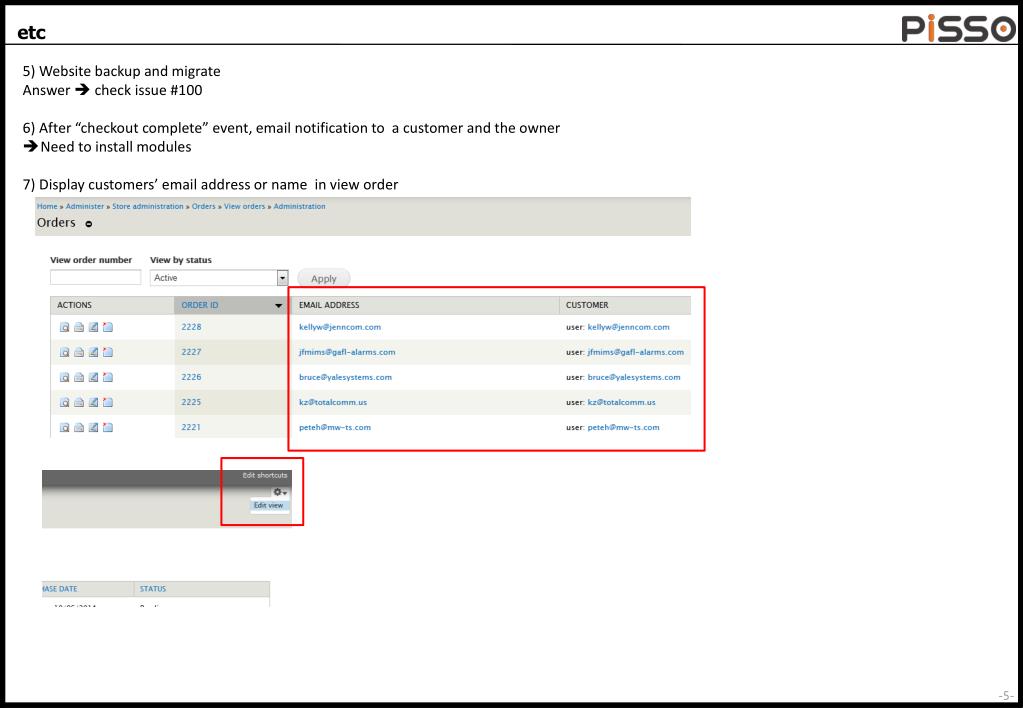The image size is (1023, 708).
Task: Delete order 2227 using the red-corner icon
Action: tap(108, 352)
